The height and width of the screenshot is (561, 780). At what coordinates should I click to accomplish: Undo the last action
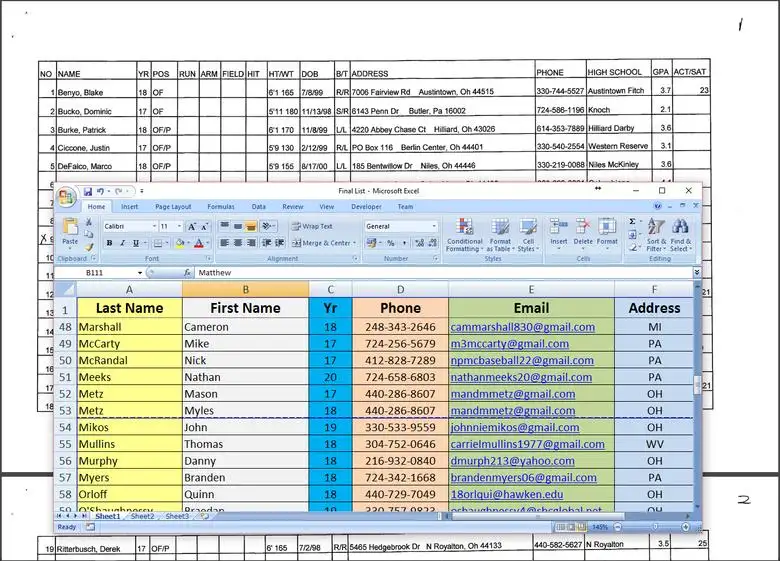pos(100,191)
